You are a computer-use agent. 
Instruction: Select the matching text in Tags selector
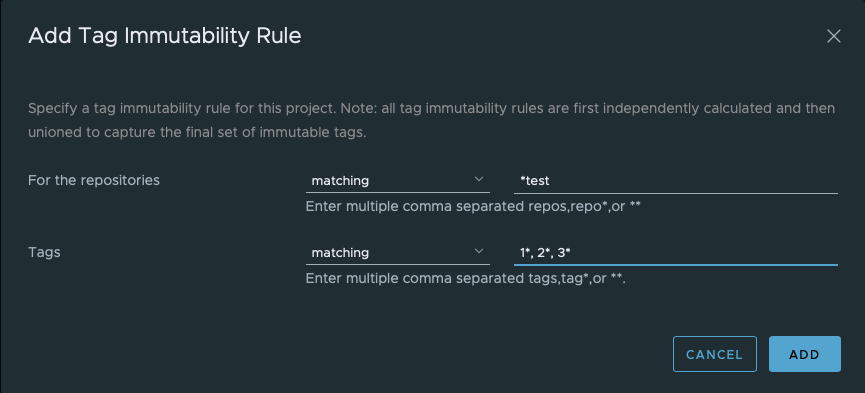click(x=340, y=253)
